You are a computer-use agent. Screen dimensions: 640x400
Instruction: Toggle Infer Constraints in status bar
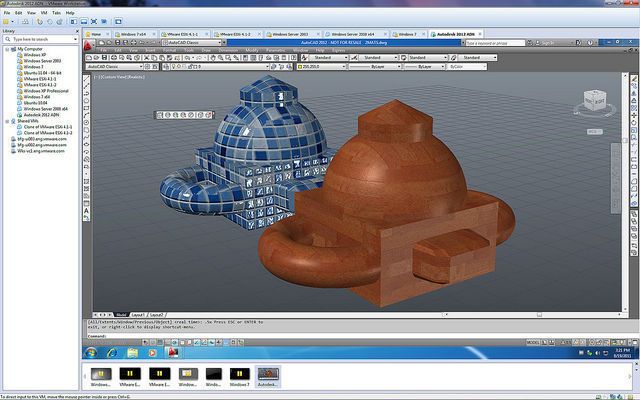pos(145,343)
